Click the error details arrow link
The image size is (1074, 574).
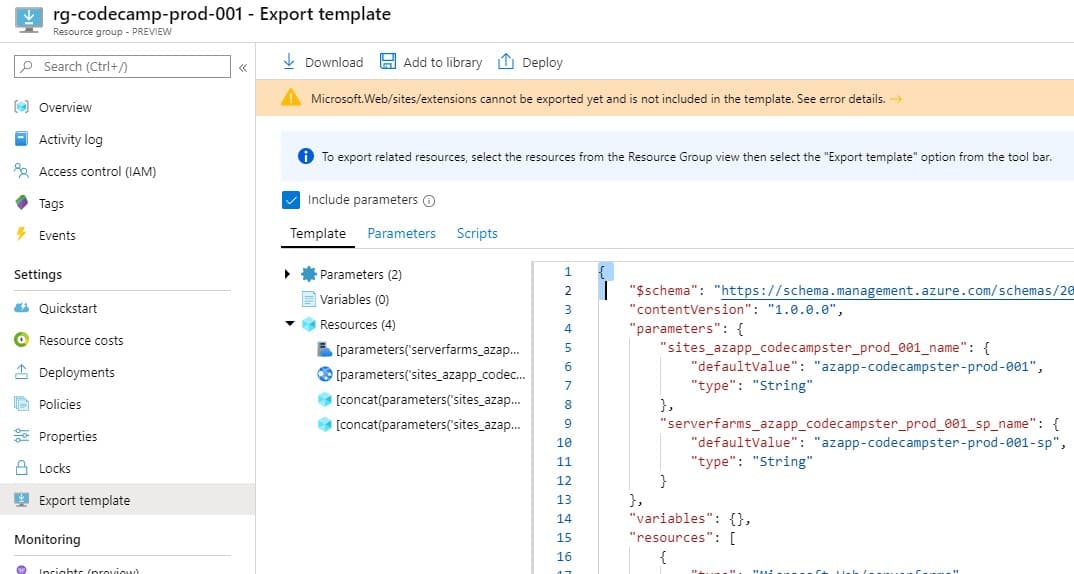pos(896,99)
